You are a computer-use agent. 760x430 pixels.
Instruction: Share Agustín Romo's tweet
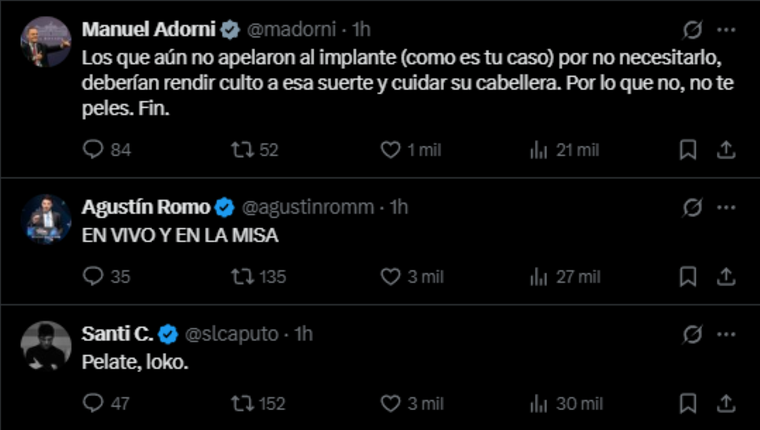(726, 276)
